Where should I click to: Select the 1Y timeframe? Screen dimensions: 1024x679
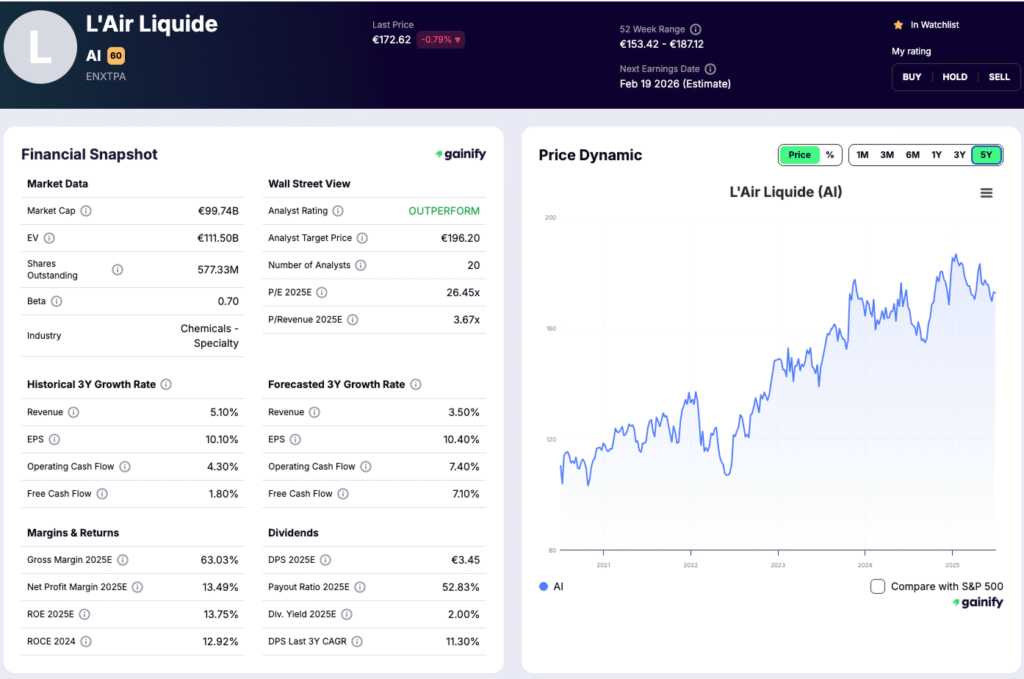point(935,155)
